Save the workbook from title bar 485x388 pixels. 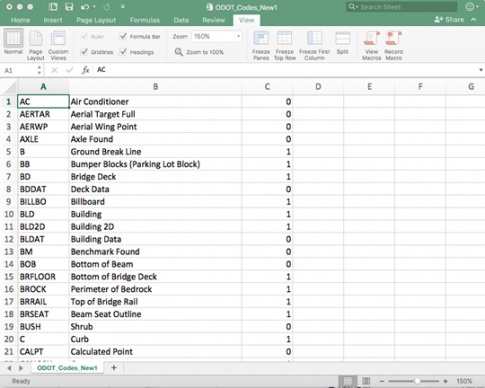(69, 7)
